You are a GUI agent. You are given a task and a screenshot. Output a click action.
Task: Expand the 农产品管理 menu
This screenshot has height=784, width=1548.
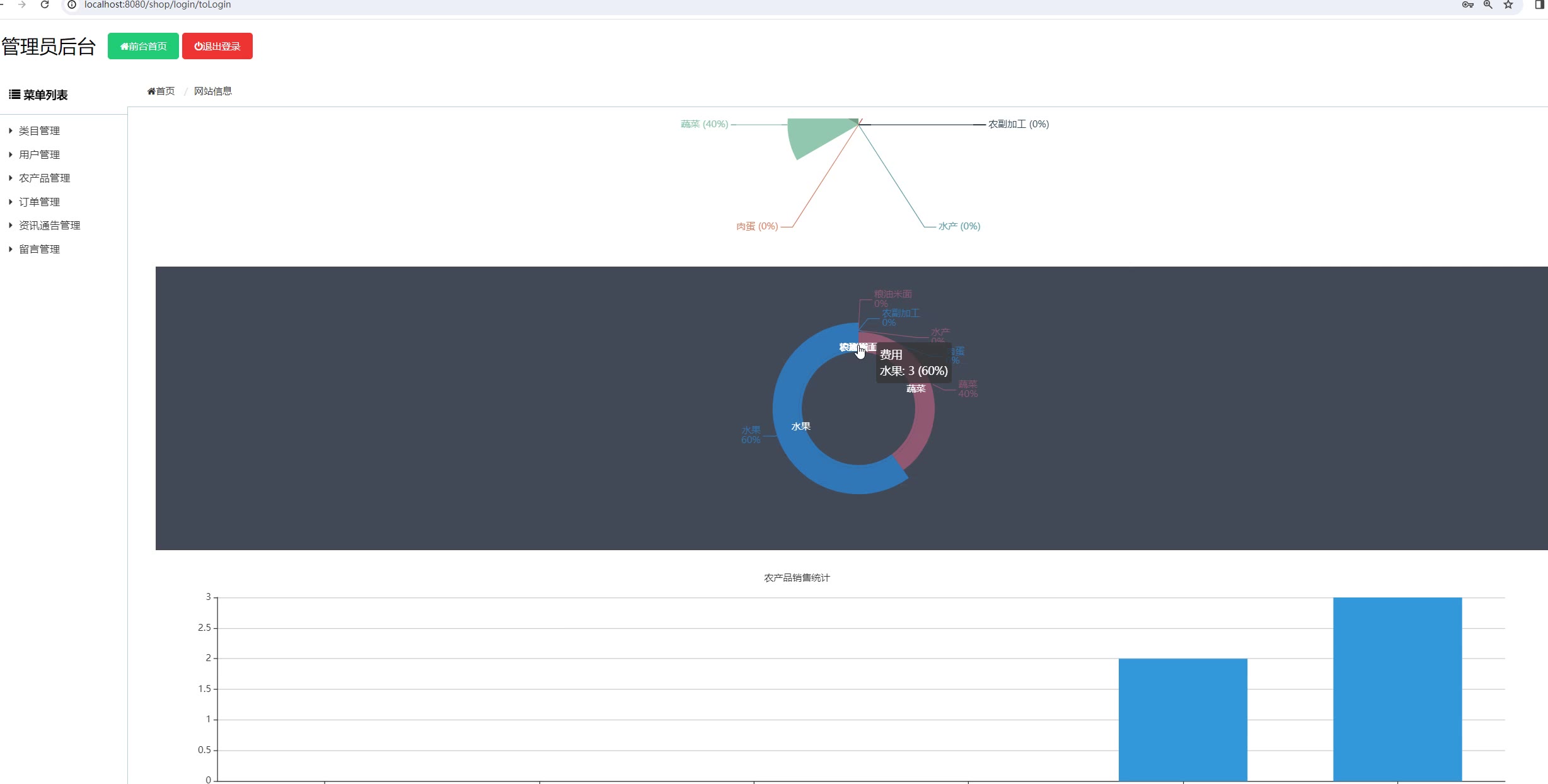(x=44, y=178)
